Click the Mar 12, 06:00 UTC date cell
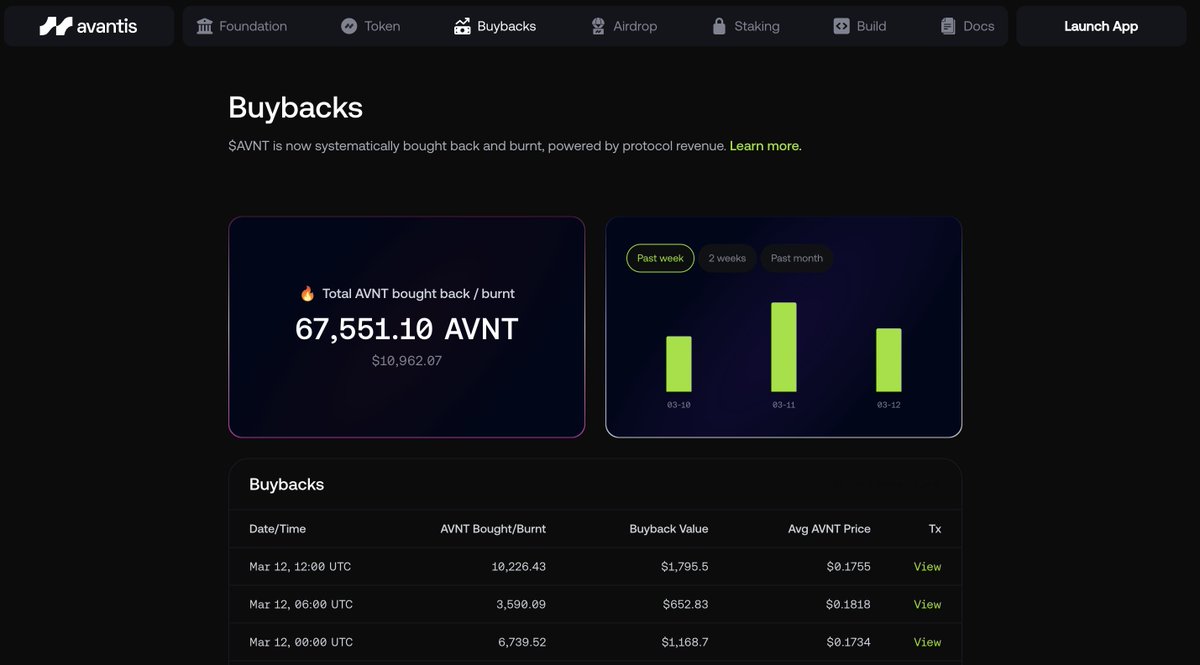 [301, 604]
